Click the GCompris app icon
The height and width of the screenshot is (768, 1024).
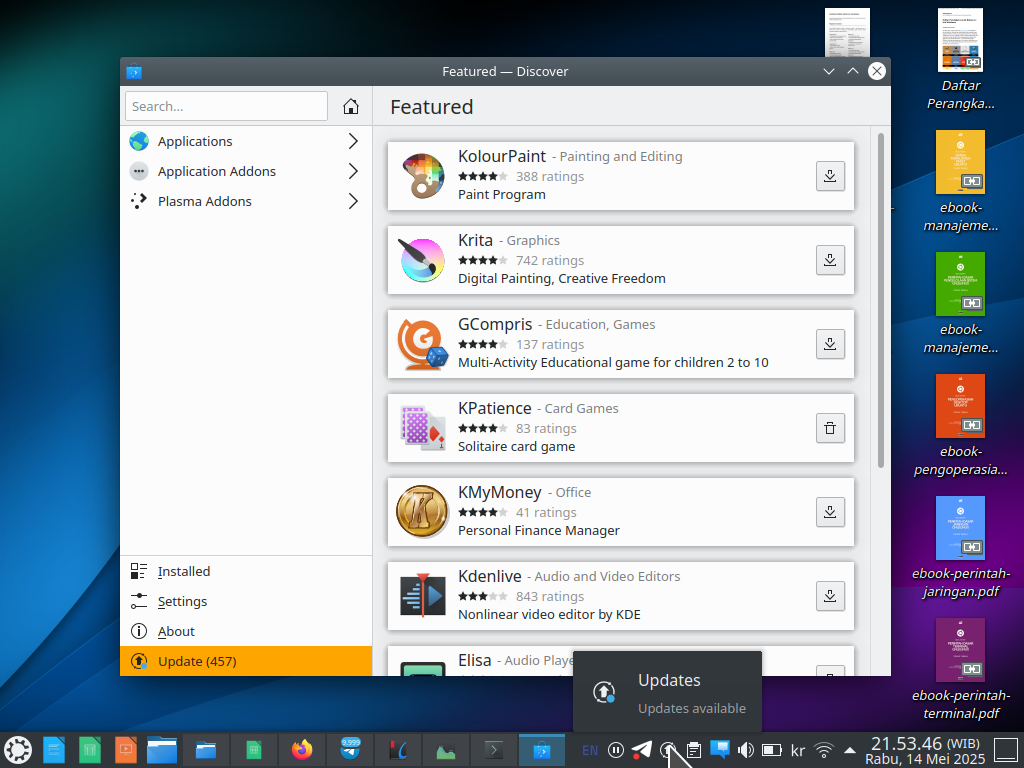(423, 344)
